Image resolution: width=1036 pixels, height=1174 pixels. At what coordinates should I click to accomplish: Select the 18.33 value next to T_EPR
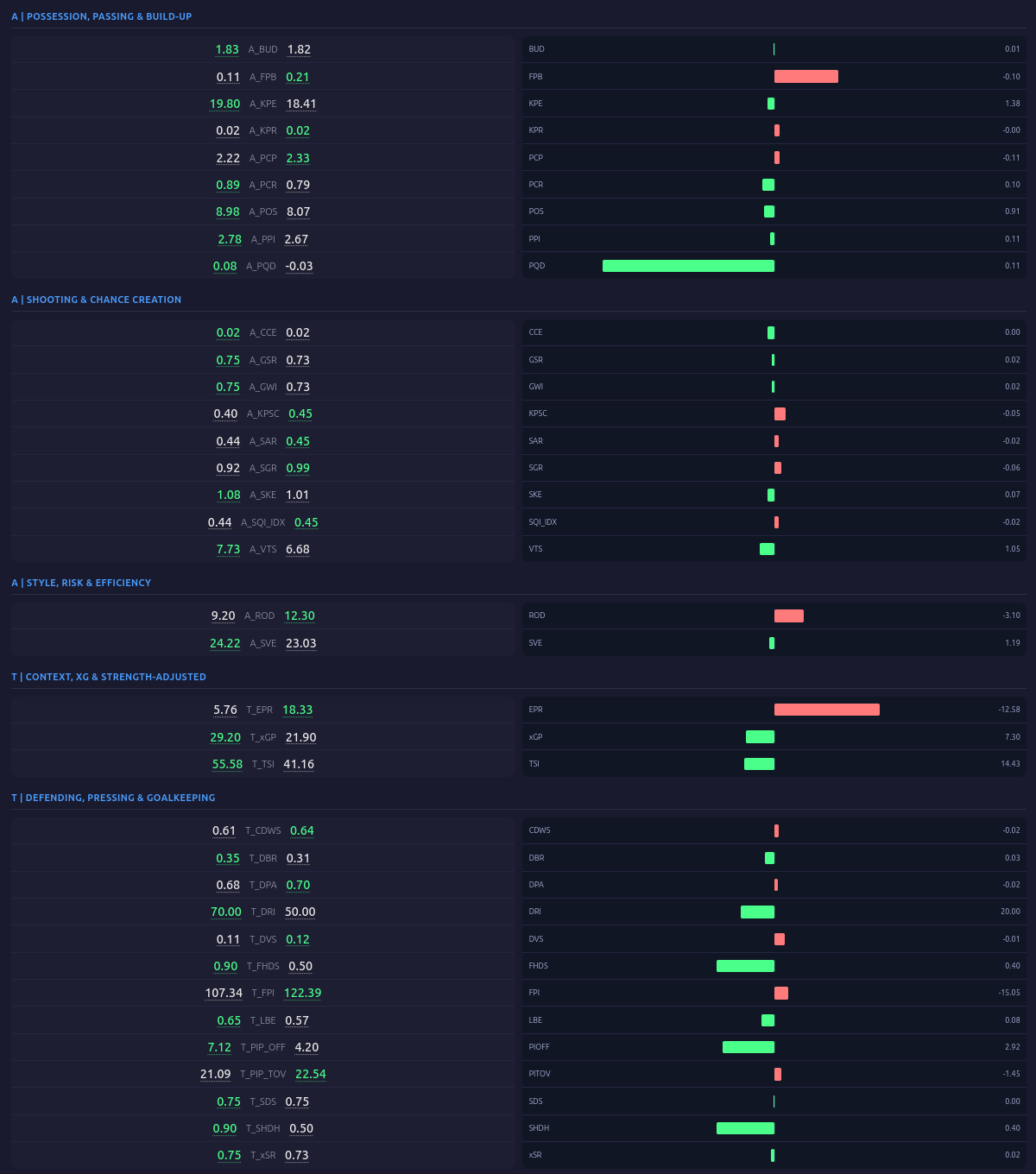pyautogui.click(x=298, y=710)
